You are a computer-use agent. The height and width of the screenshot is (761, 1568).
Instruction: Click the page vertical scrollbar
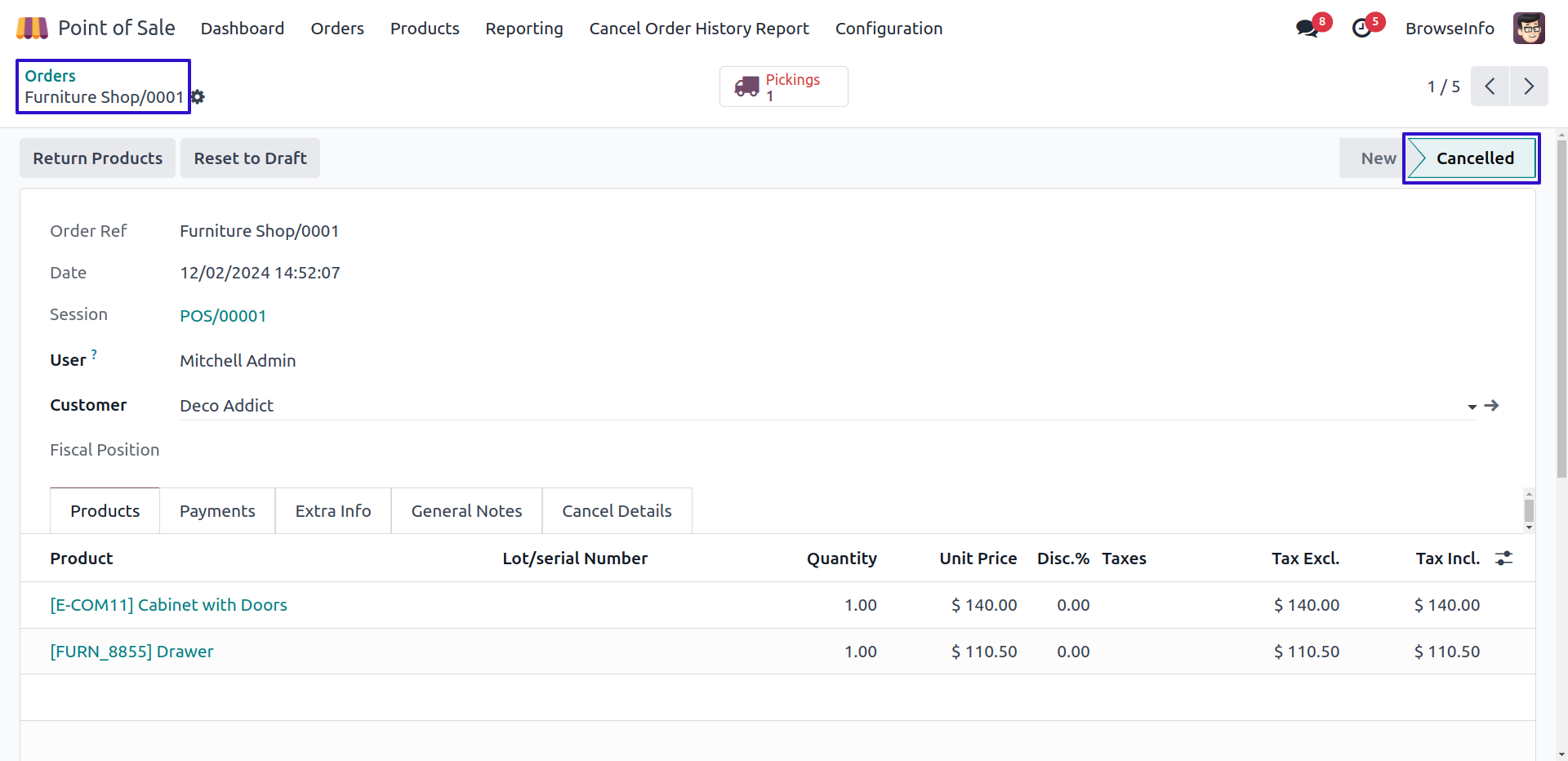pos(1561,310)
